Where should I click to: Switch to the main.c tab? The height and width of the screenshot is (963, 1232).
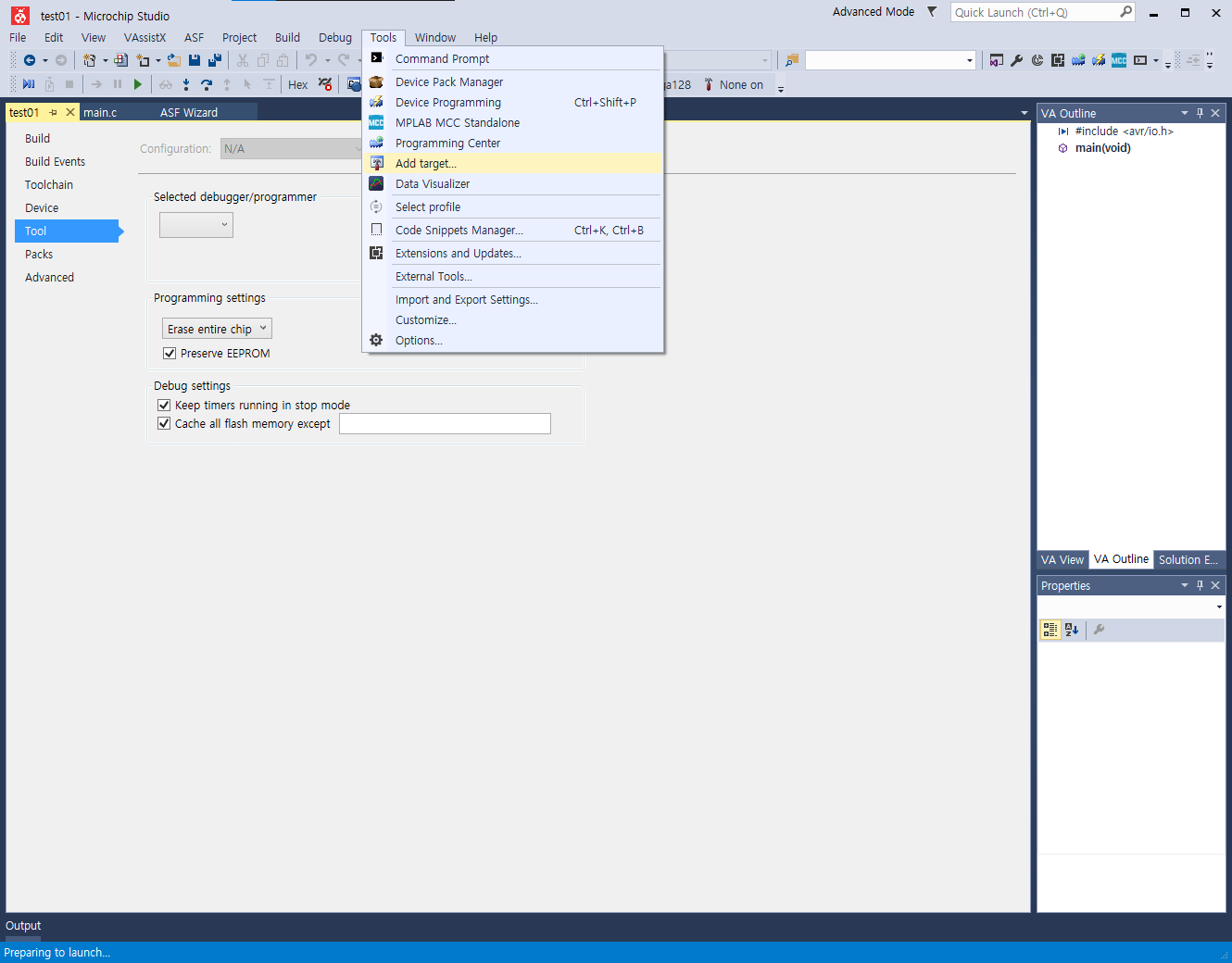pyautogui.click(x=100, y=112)
